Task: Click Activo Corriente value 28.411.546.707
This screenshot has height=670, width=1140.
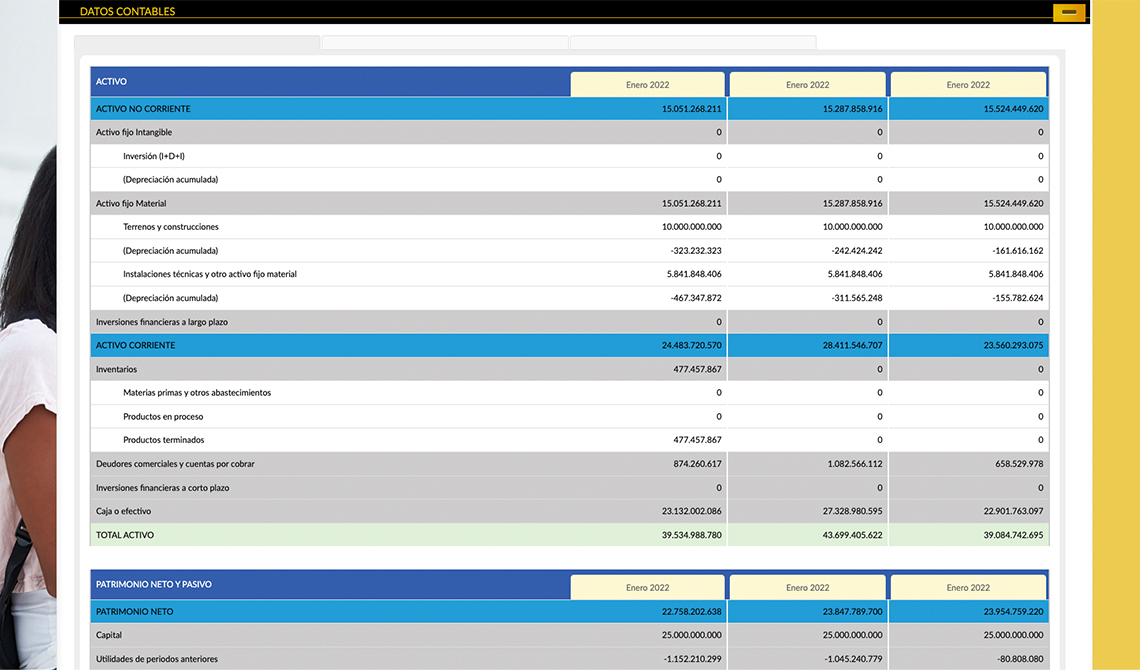Action: tap(852, 345)
